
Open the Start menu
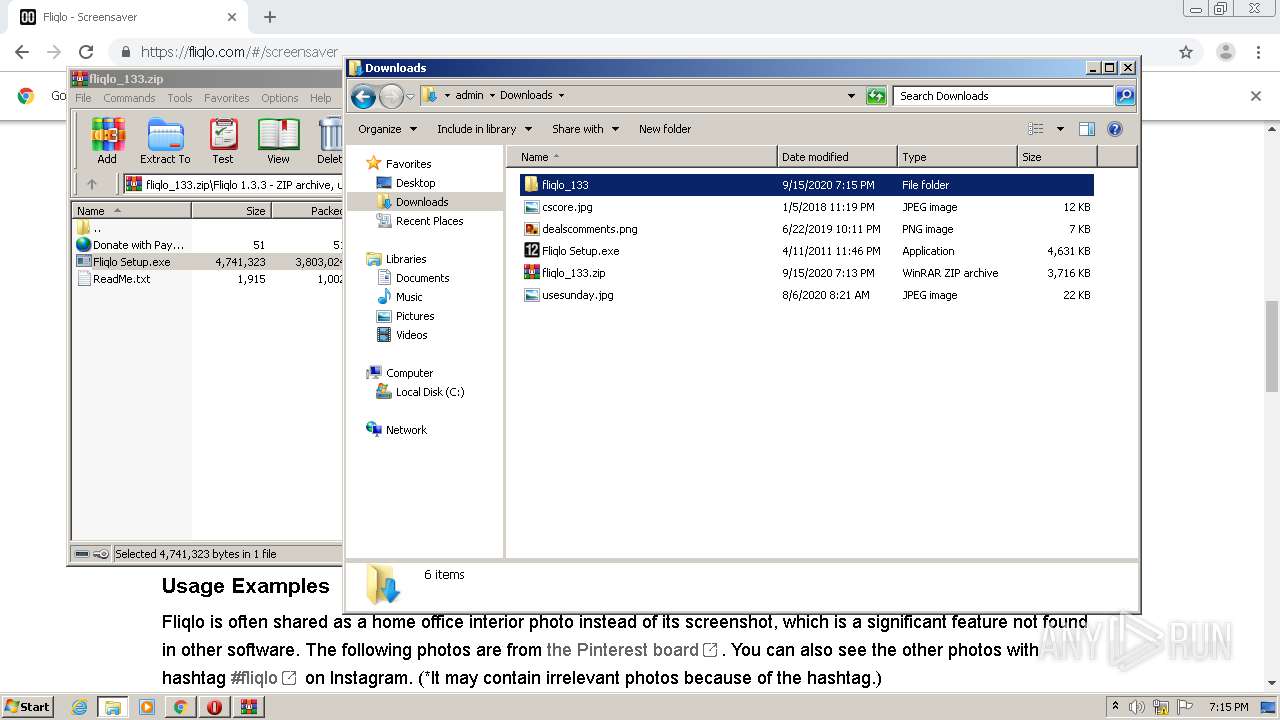click(27, 707)
